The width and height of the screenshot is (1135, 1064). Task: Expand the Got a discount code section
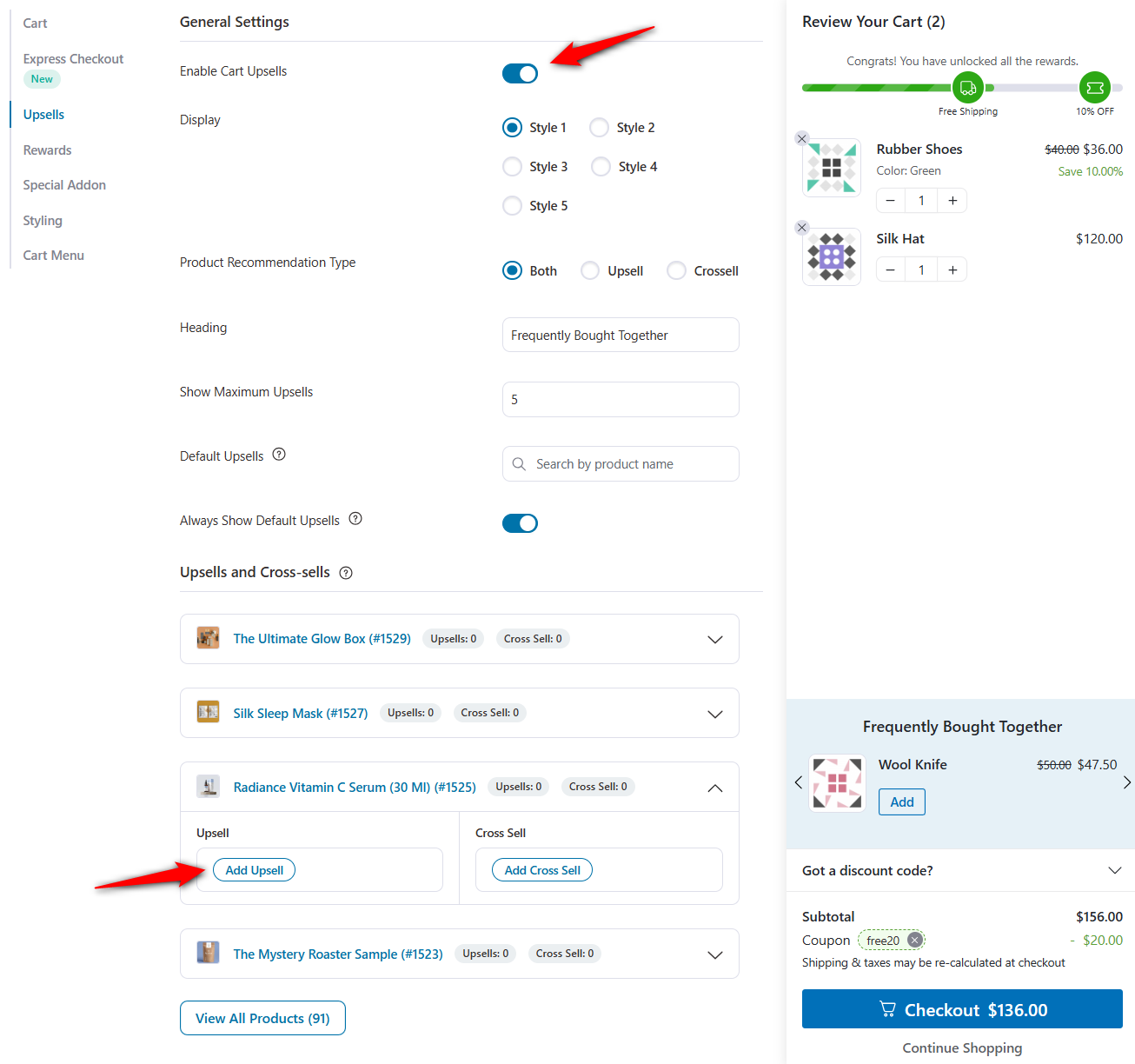pos(1115,870)
